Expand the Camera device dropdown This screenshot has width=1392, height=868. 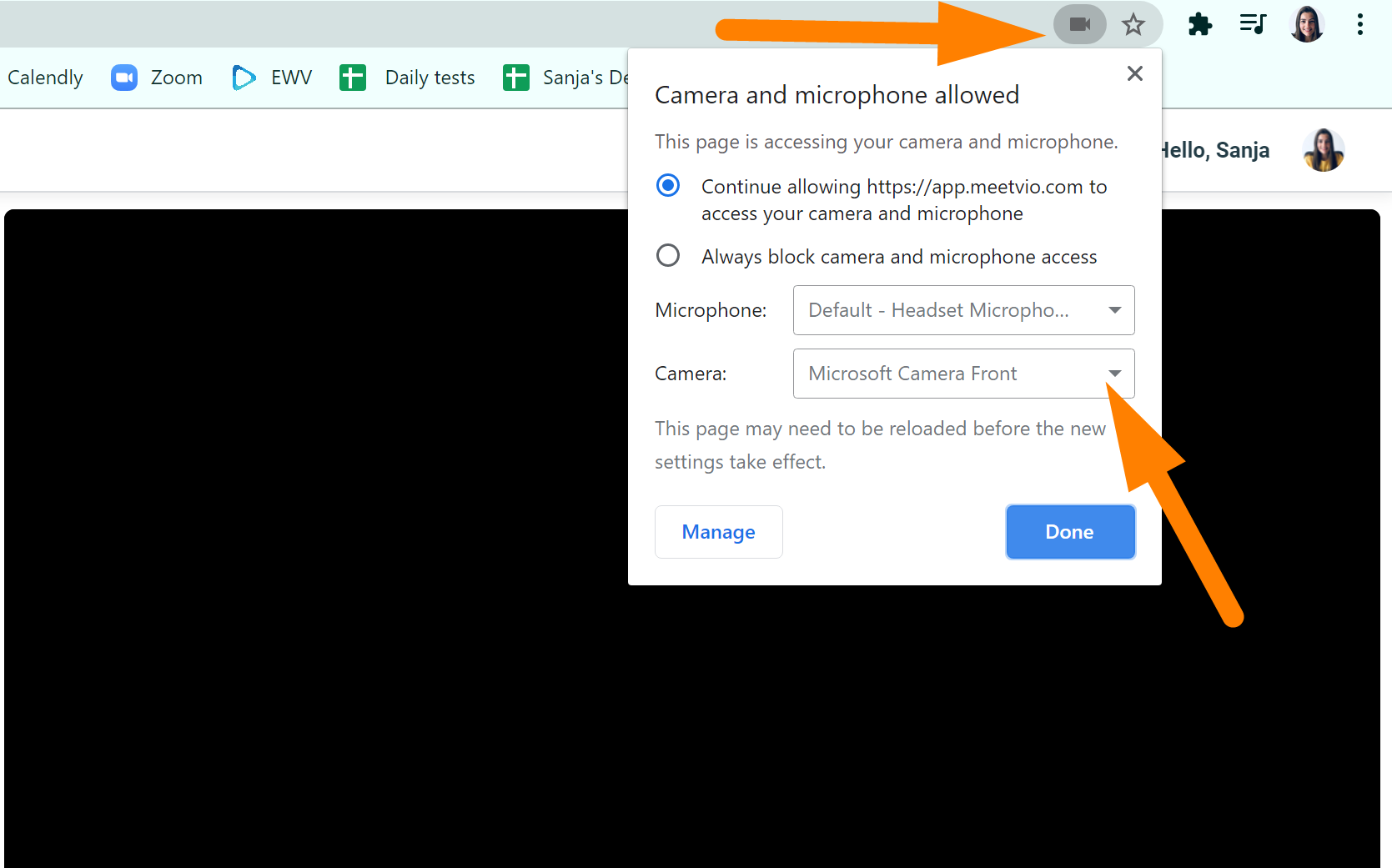pos(963,374)
